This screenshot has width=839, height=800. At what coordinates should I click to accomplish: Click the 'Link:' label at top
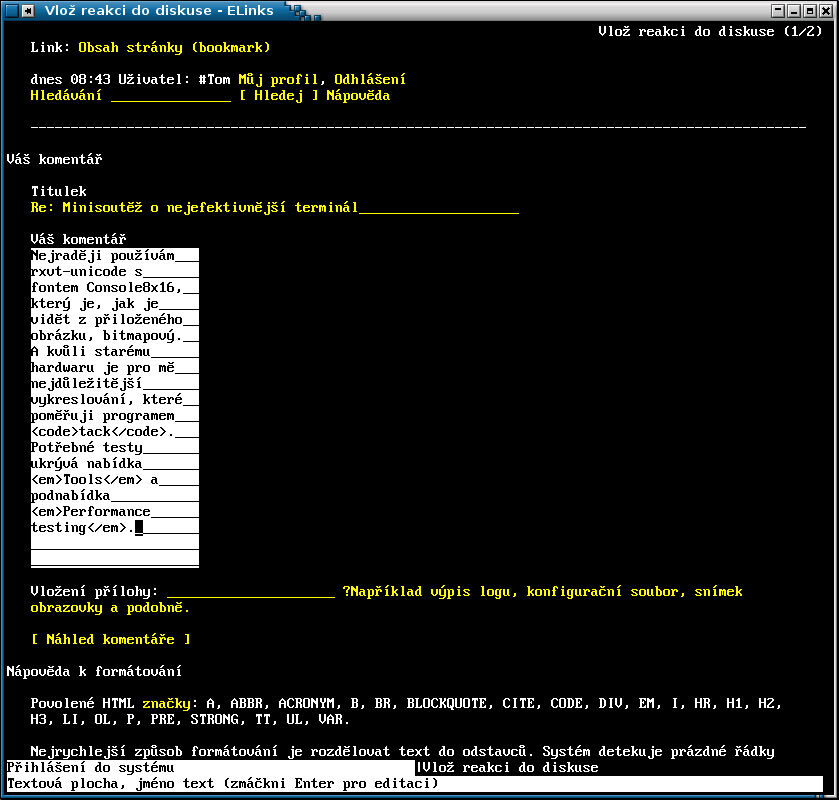[x=50, y=48]
